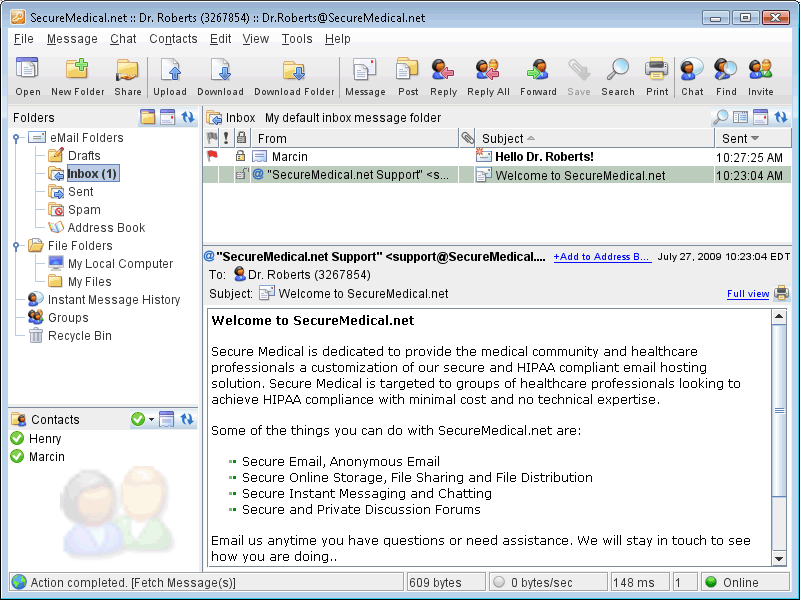Click the Add to Address Book link
The image size is (800, 600).
[602, 257]
